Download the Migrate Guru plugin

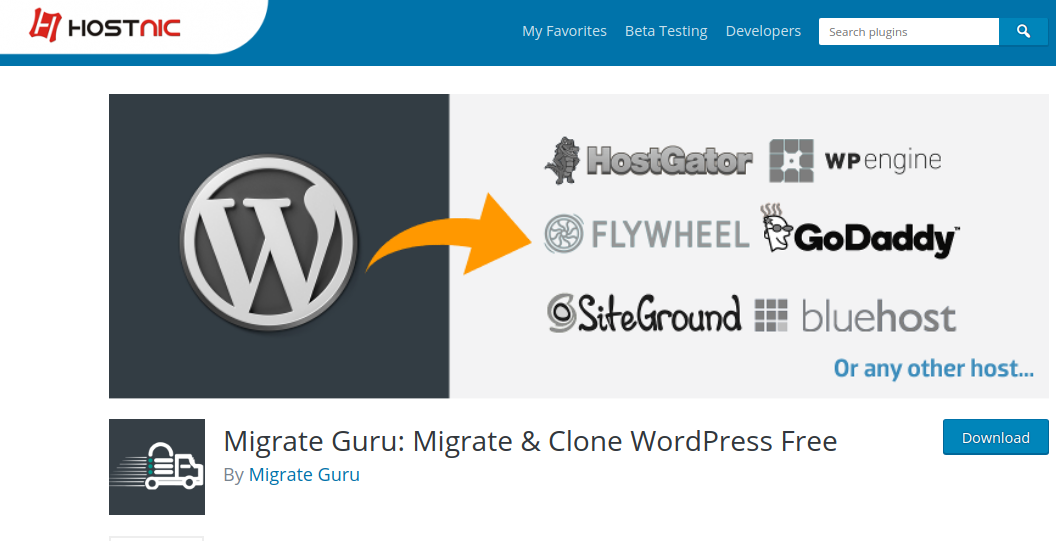[995, 437]
